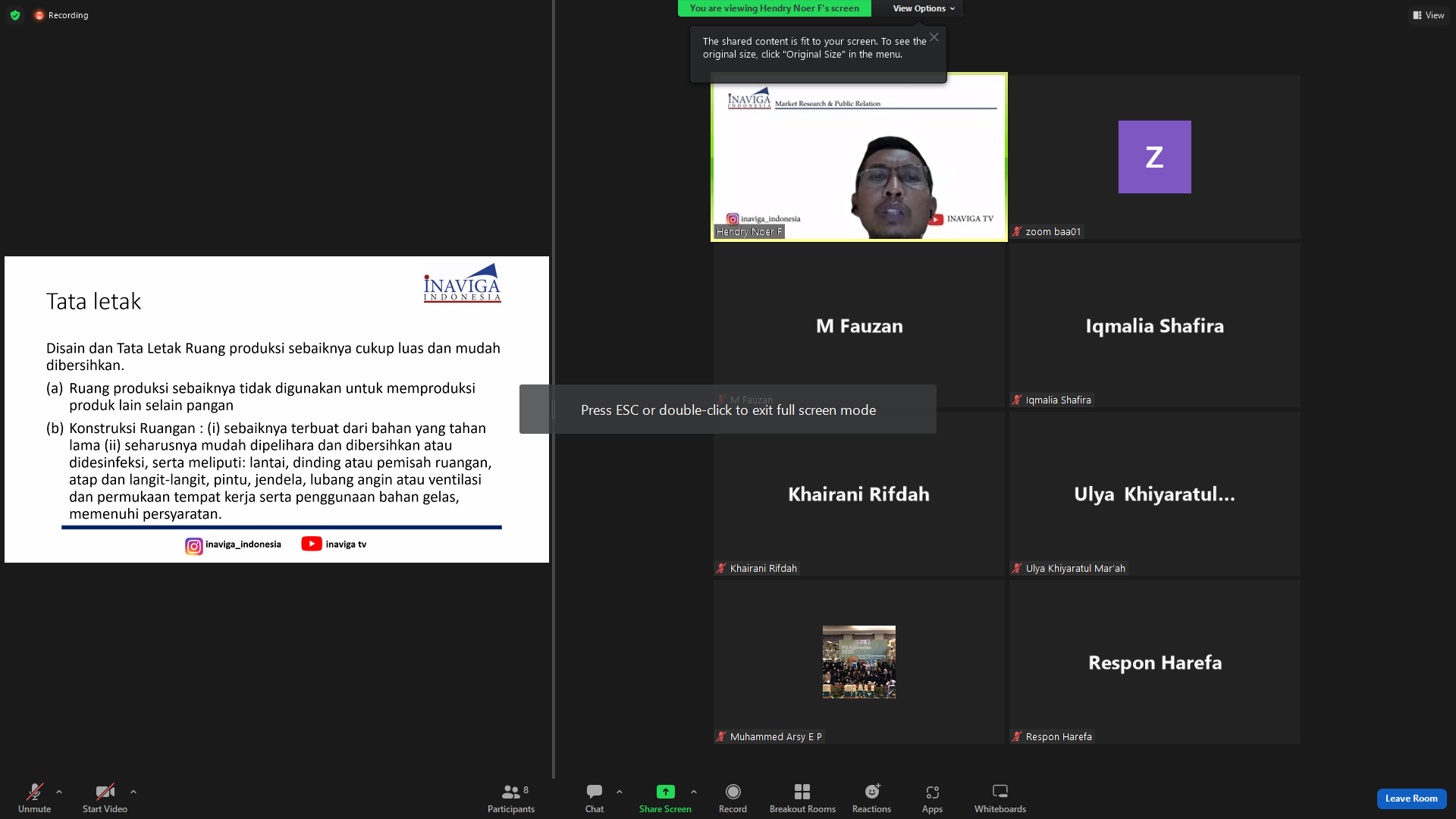Click the Unmute microphone icon
Image resolution: width=1456 pixels, height=819 pixels.
point(34,792)
